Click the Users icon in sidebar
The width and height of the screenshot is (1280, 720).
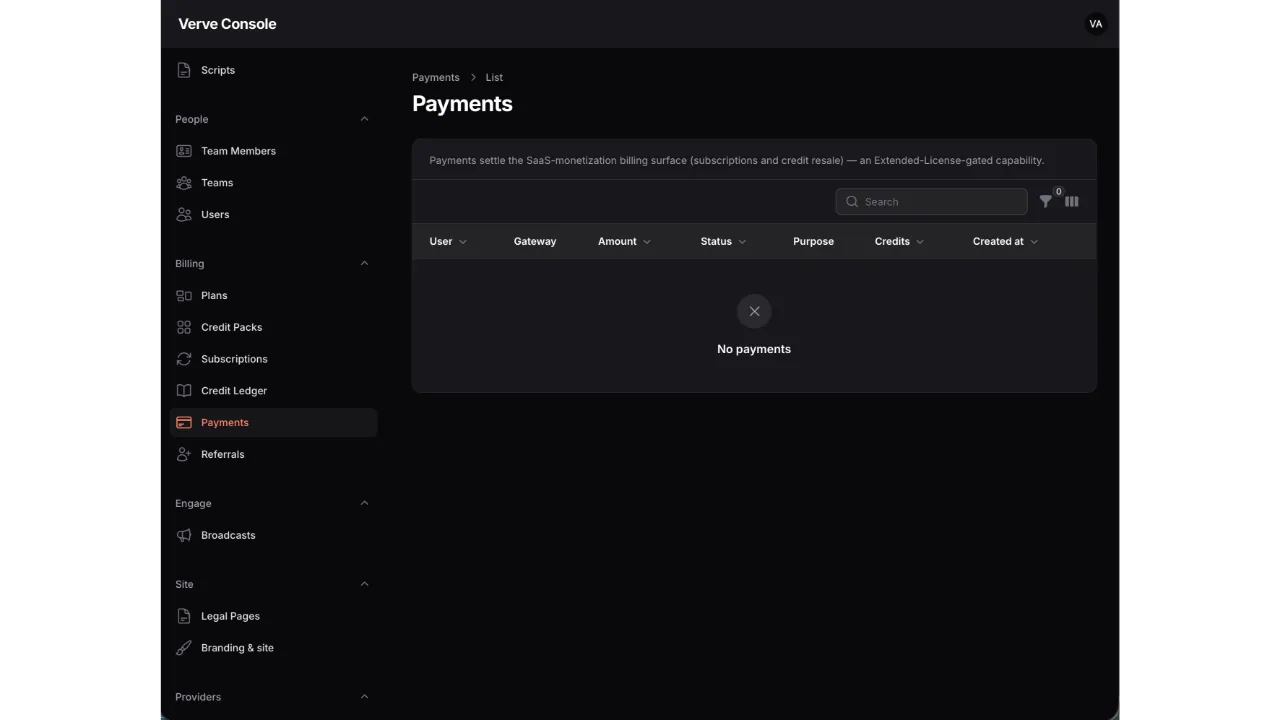(184, 214)
